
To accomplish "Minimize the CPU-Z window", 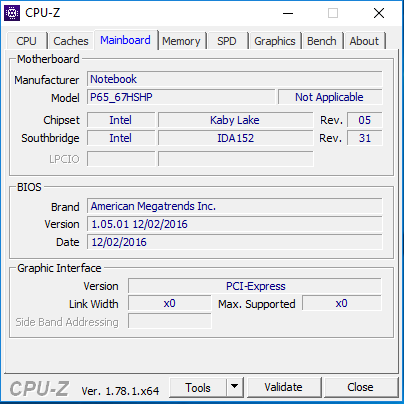I will pos(288,13).
